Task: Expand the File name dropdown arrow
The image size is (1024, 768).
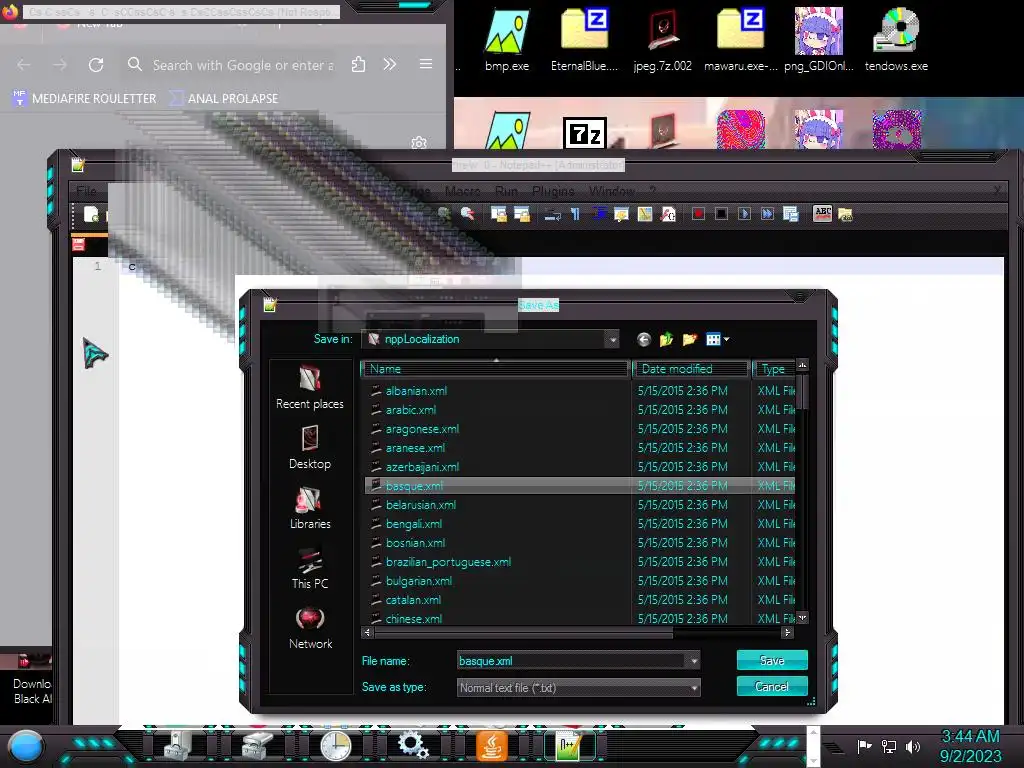Action: [694, 661]
